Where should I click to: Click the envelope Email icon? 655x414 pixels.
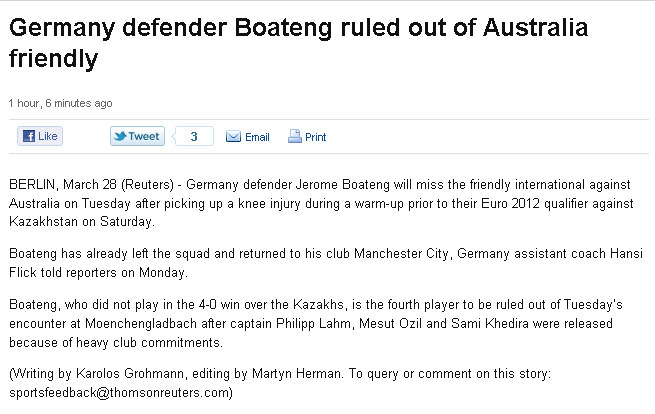(233, 137)
